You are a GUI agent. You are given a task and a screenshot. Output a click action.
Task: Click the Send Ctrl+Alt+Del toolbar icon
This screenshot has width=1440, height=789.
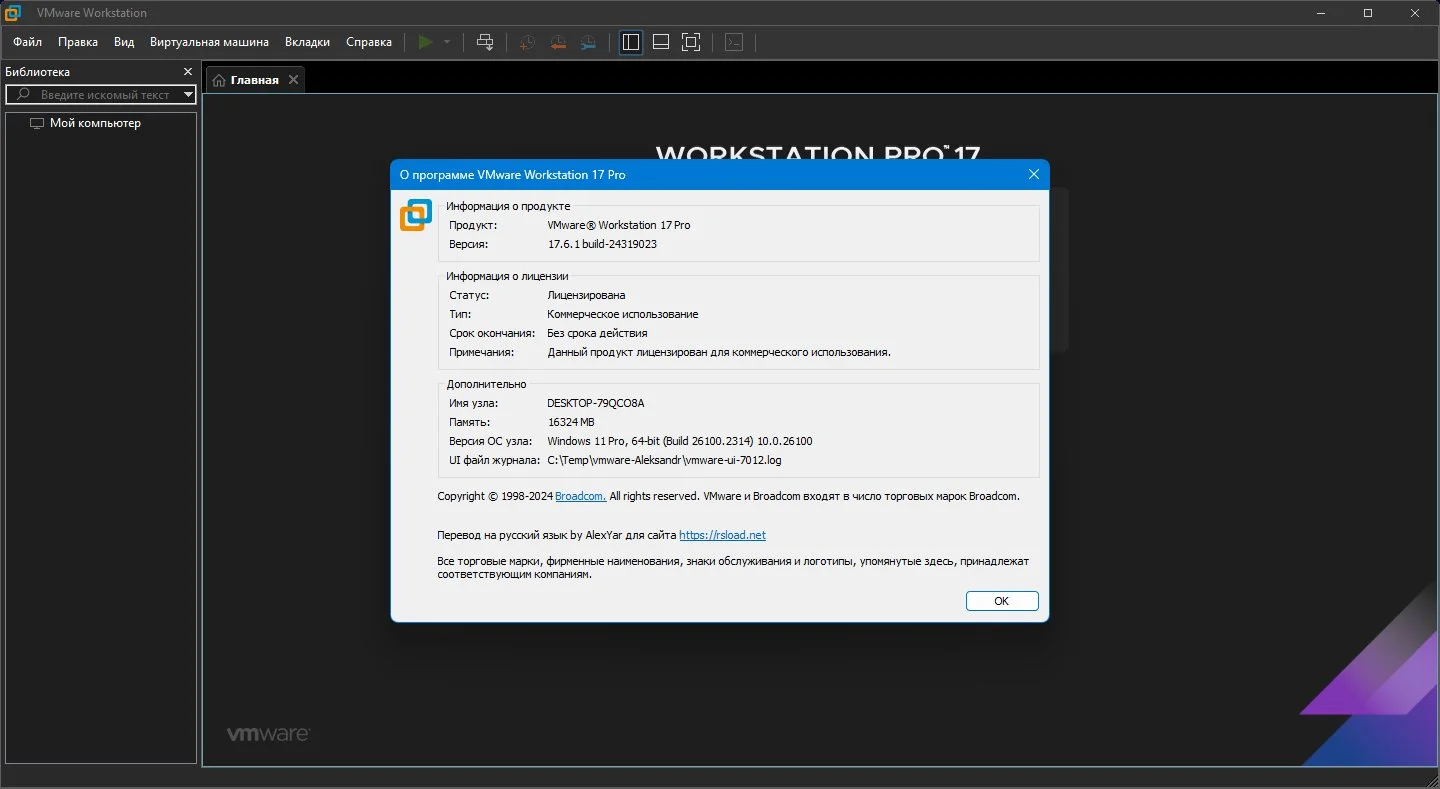point(485,42)
